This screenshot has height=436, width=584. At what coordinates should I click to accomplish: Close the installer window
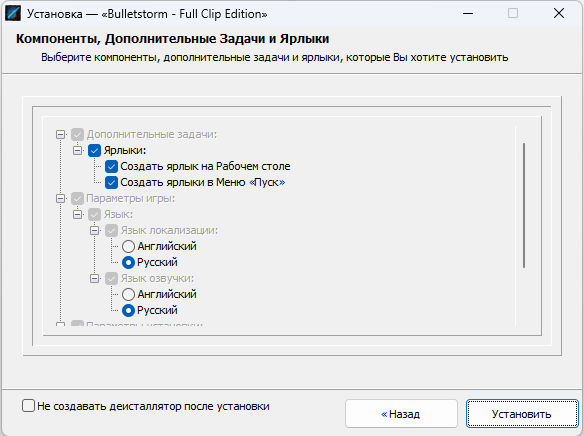[x=559, y=14]
